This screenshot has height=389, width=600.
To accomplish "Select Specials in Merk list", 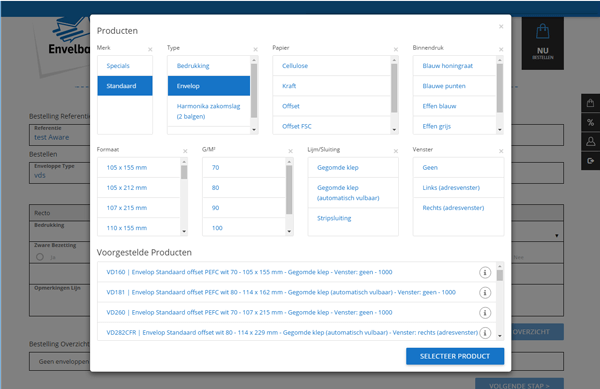I will pos(125,66).
